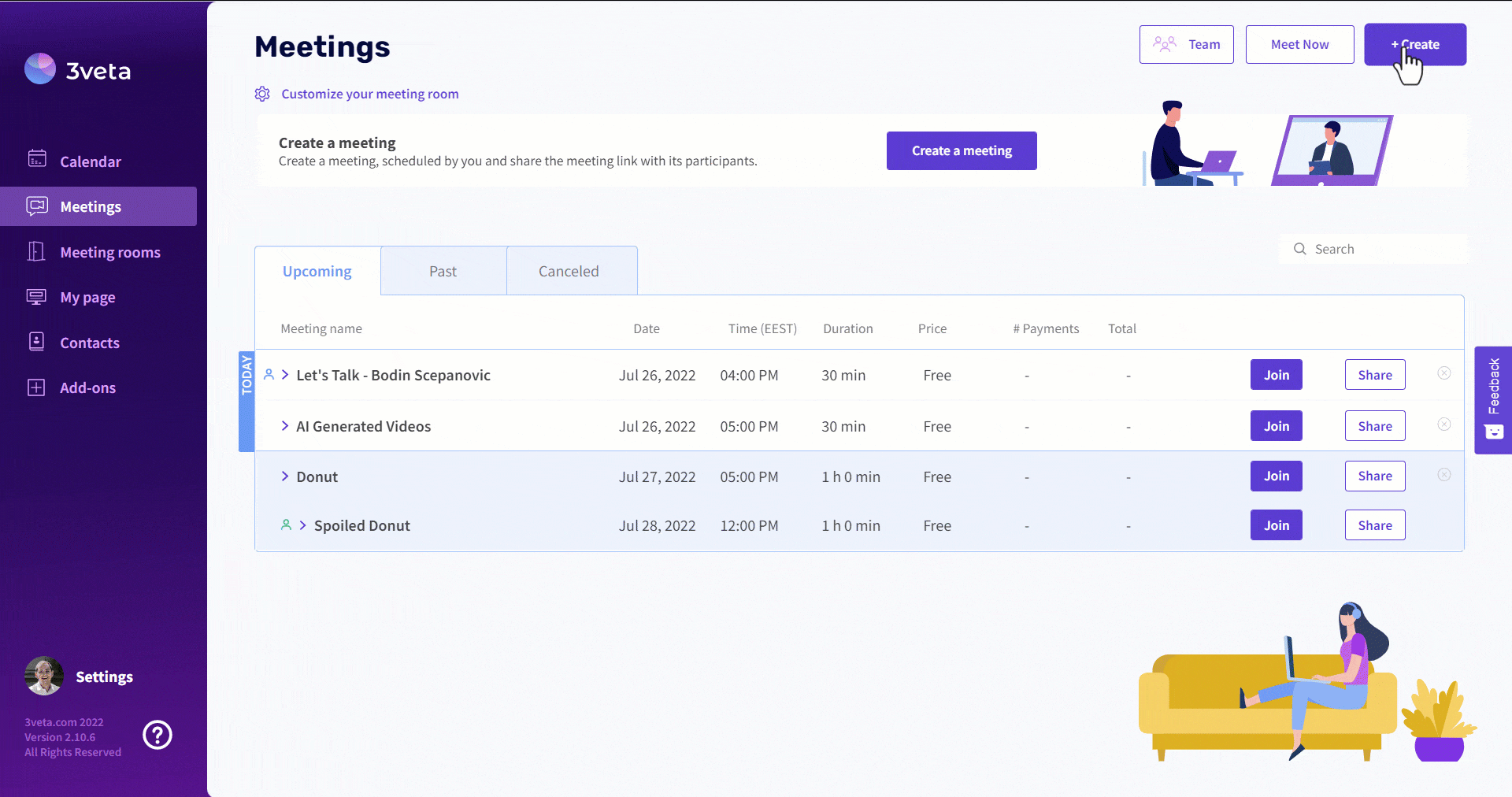The width and height of the screenshot is (1512, 797).
Task: Expand the Spoiled Donut meeting row
Action: pos(302,525)
